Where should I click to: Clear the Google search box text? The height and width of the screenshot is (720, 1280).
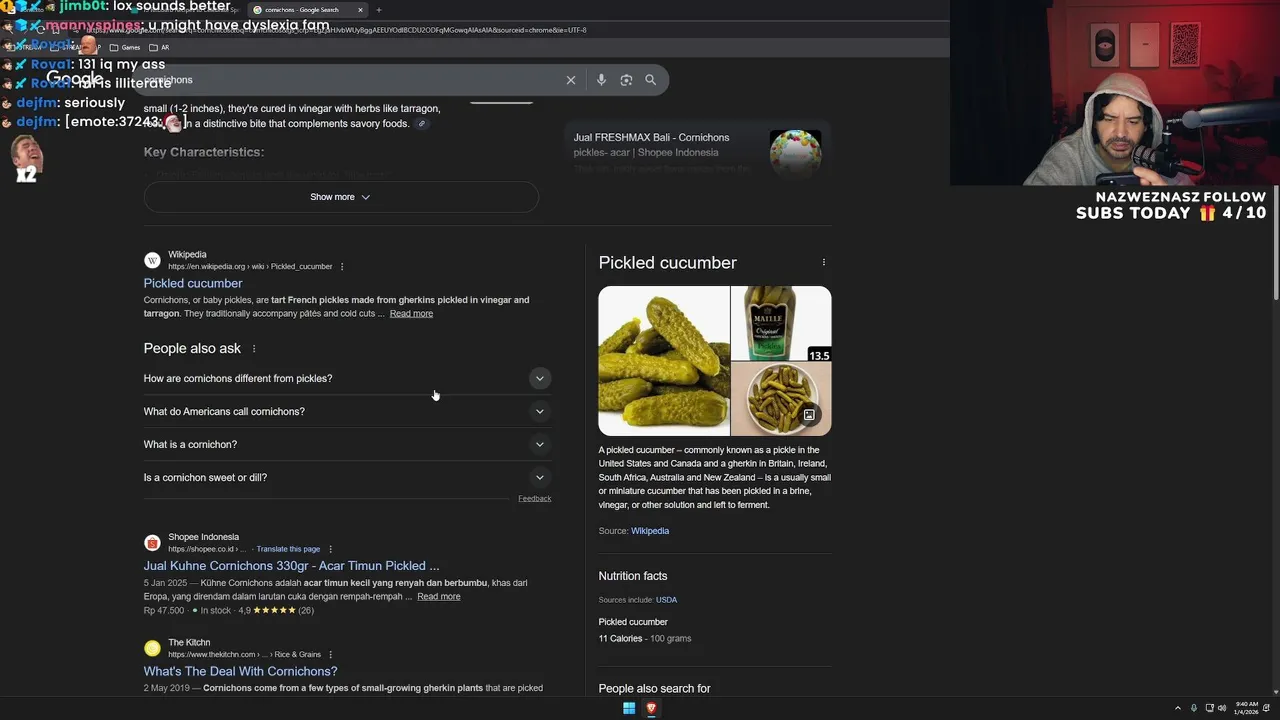coord(571,80)
